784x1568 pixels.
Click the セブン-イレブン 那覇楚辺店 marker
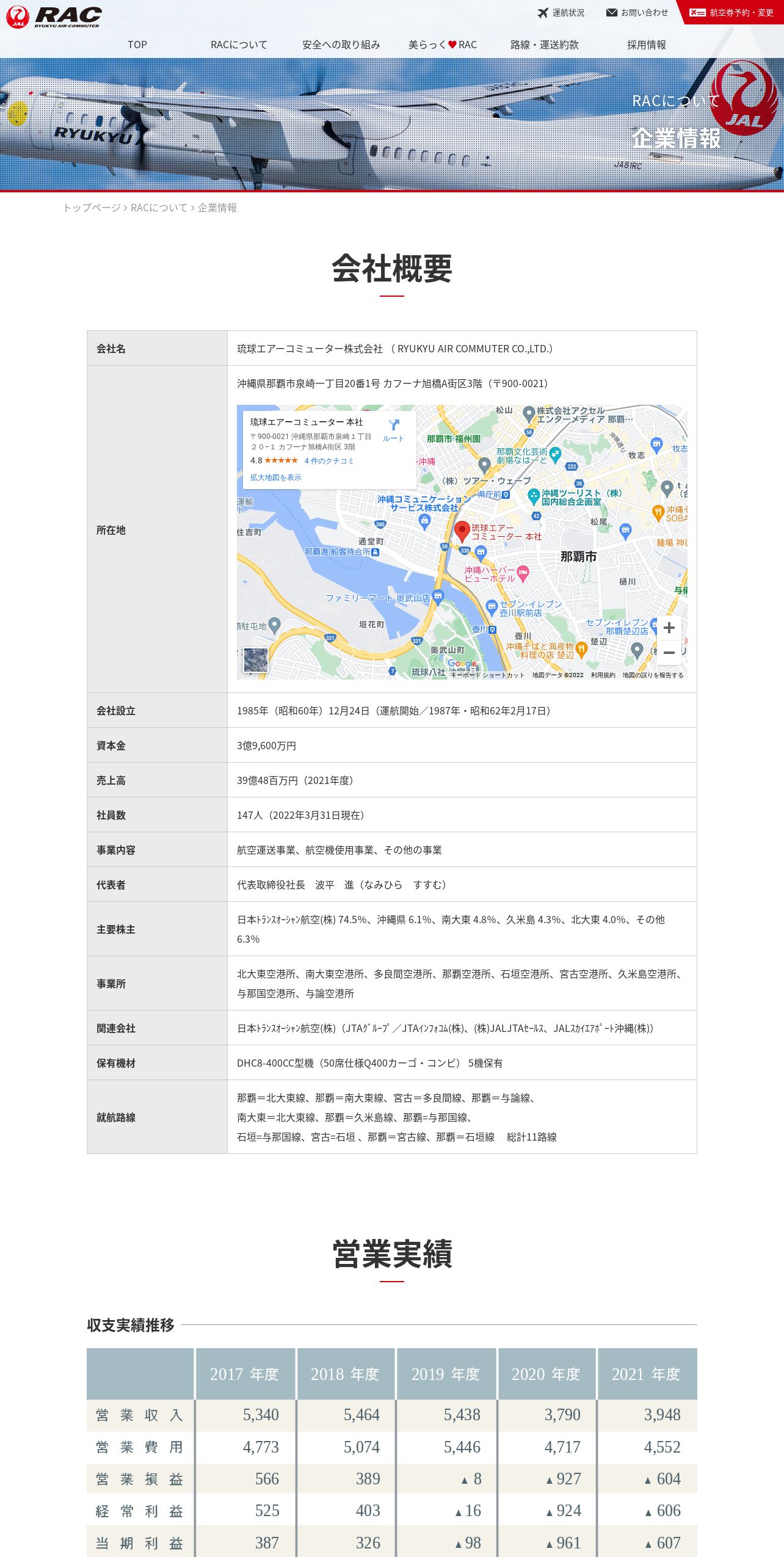654,625
